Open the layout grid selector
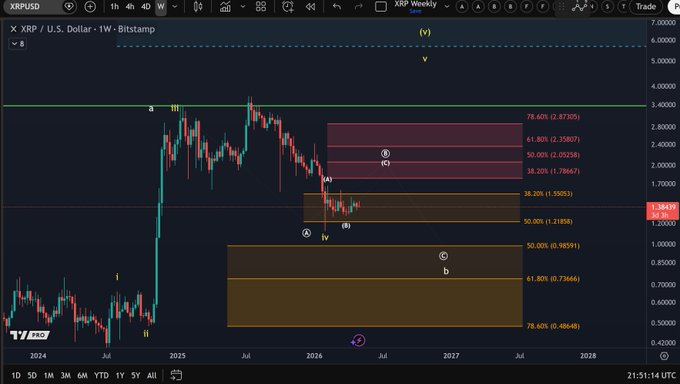 click(261, 7)
